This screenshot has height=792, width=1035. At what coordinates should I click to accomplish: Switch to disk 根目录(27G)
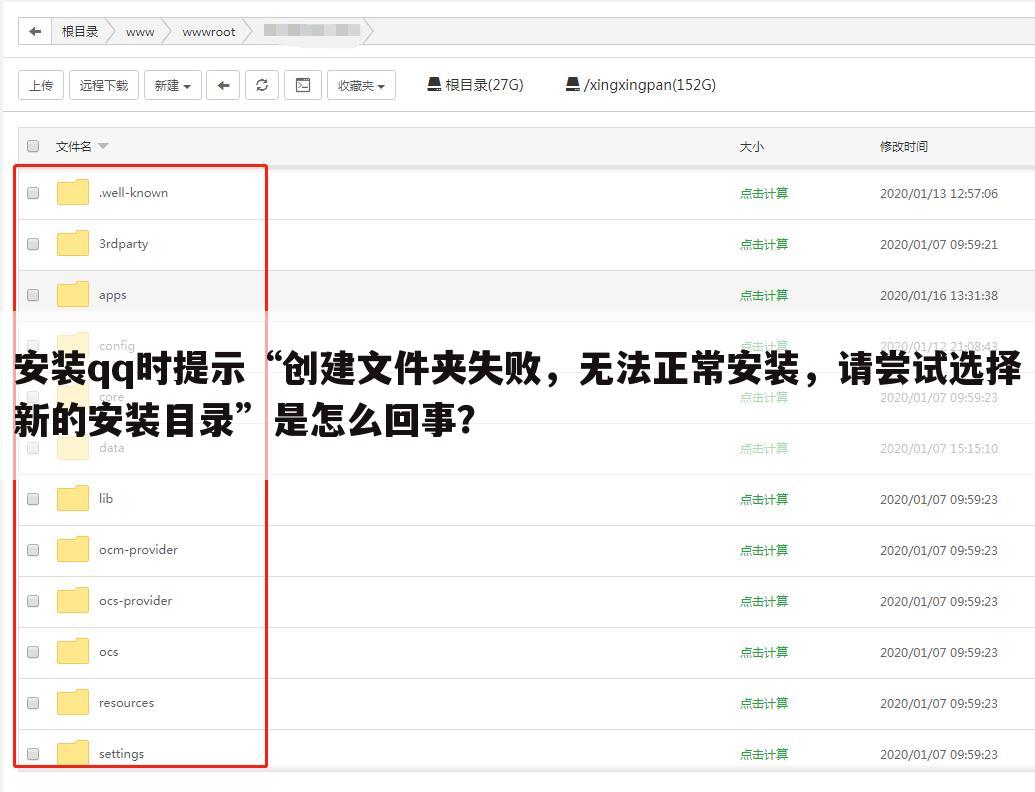click(x=475, y=84)
